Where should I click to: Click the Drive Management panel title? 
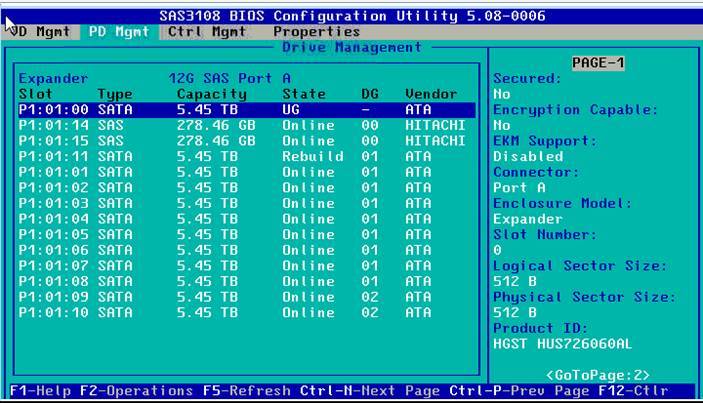click(x=352, y=48)
